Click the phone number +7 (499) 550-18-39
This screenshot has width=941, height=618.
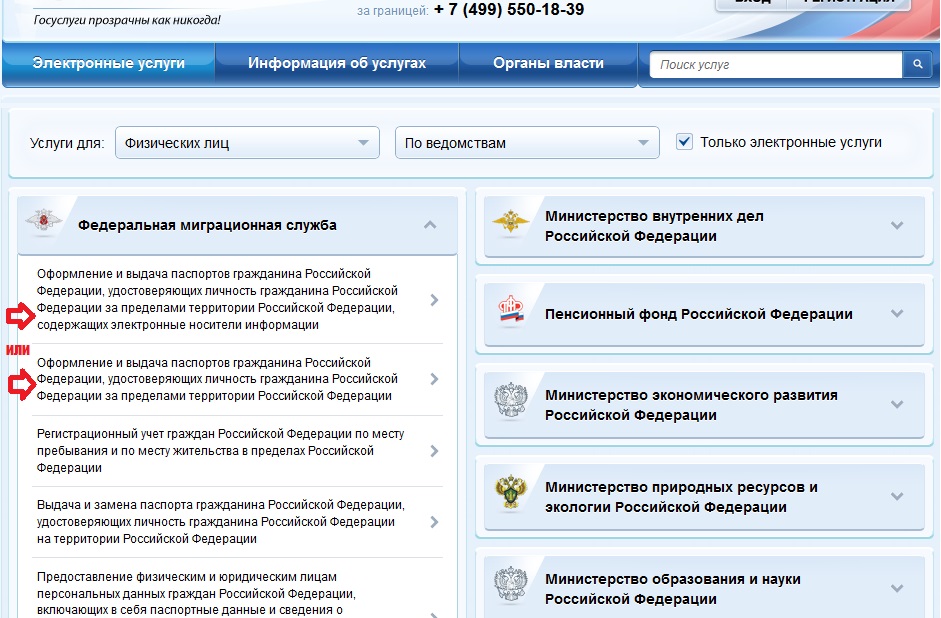509,9
